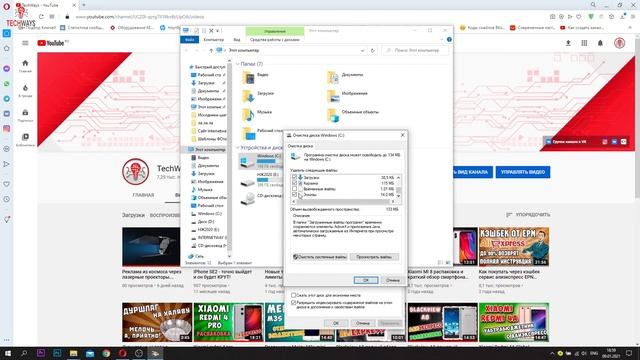Screen dimensions: 640x360
Task: Open the КЭШБЕК ОТ EPN video thumbnail
Action: coord(514,247)
